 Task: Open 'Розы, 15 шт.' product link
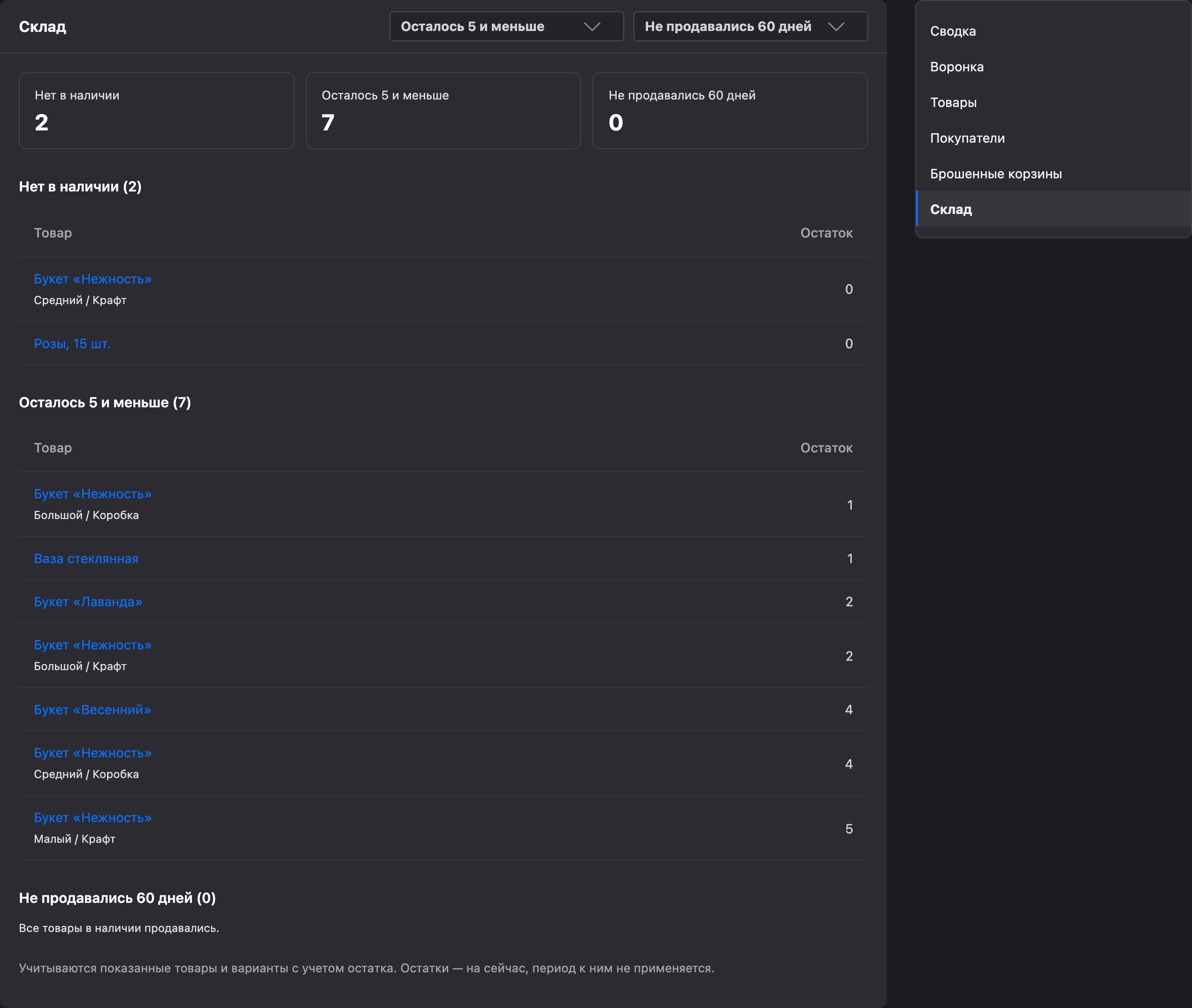[x=72, y=344]
